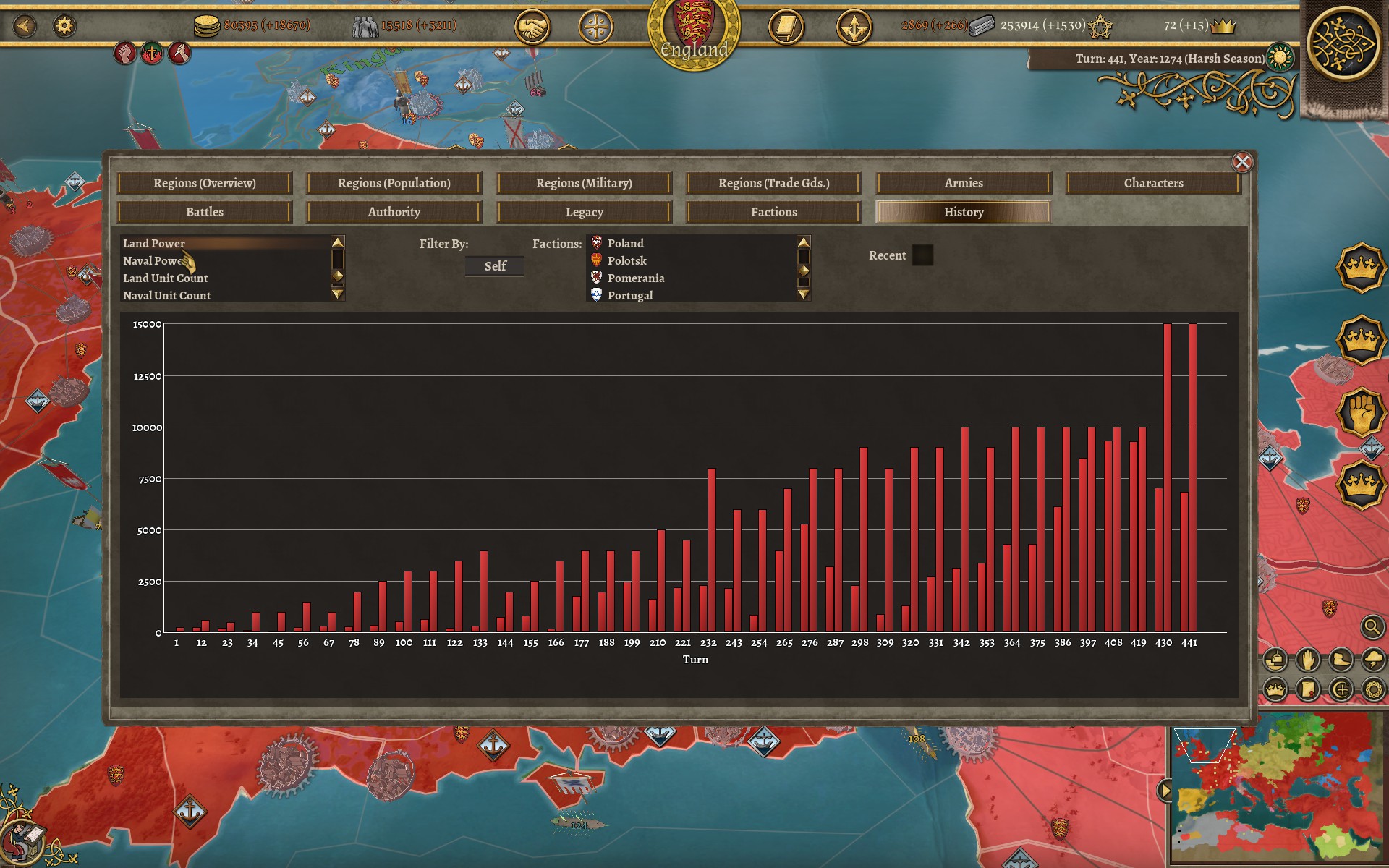Toggle the scroll with seal overlay icon

coord(1308,689)
